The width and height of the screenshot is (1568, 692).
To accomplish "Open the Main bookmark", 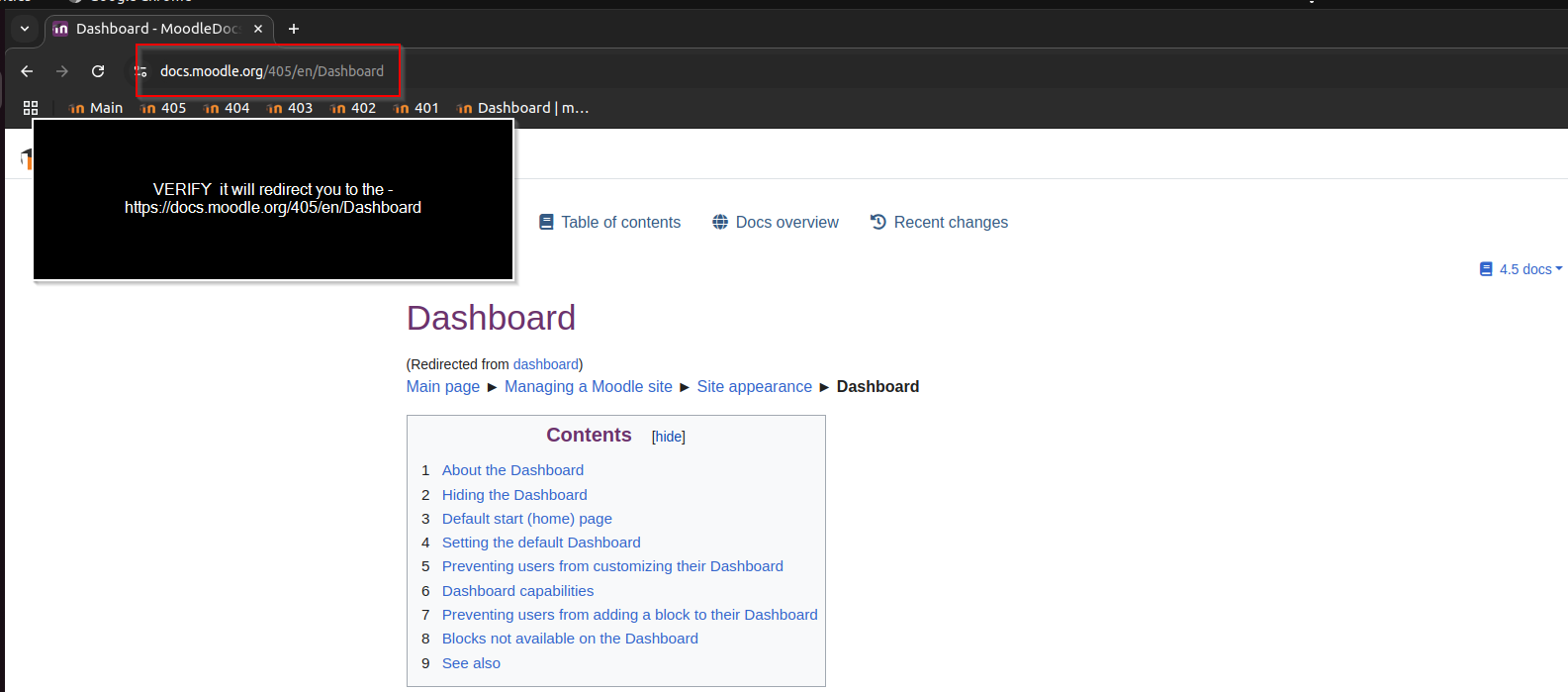I will [x=96, y=108].
